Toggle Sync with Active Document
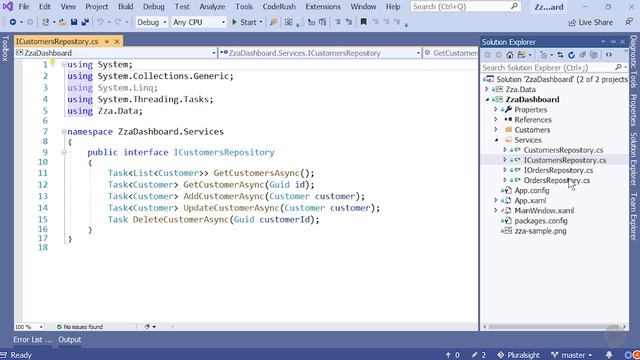The image size is (640, 360). tap(560, 55)
